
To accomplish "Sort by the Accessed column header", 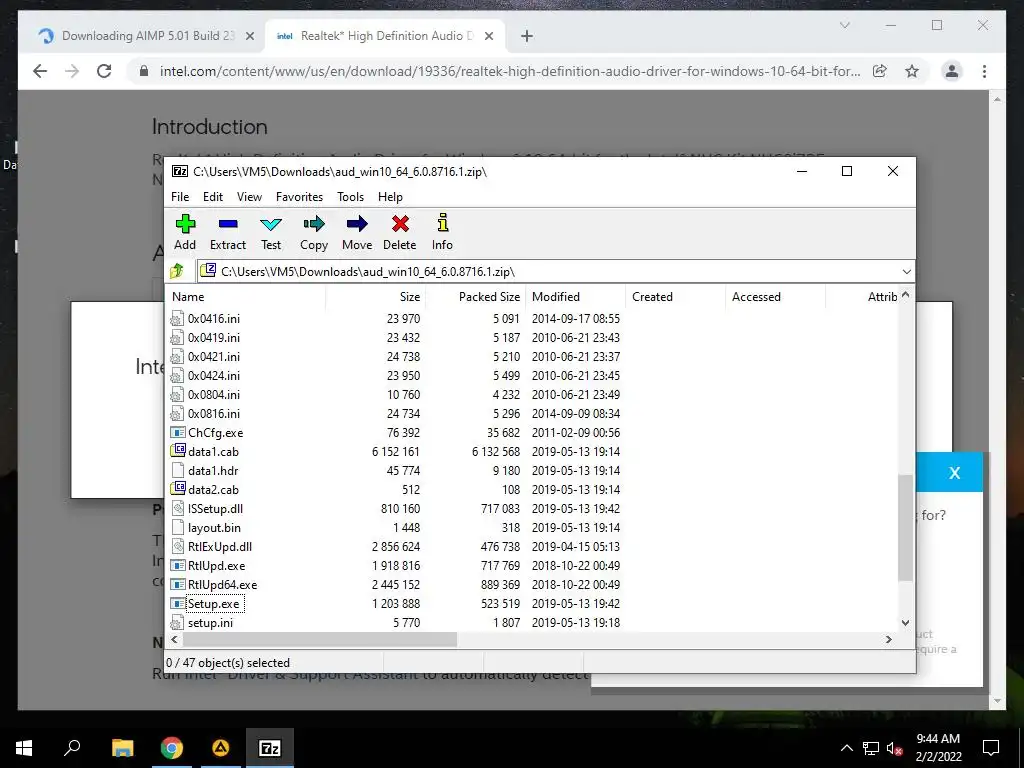I will [775, 296].
